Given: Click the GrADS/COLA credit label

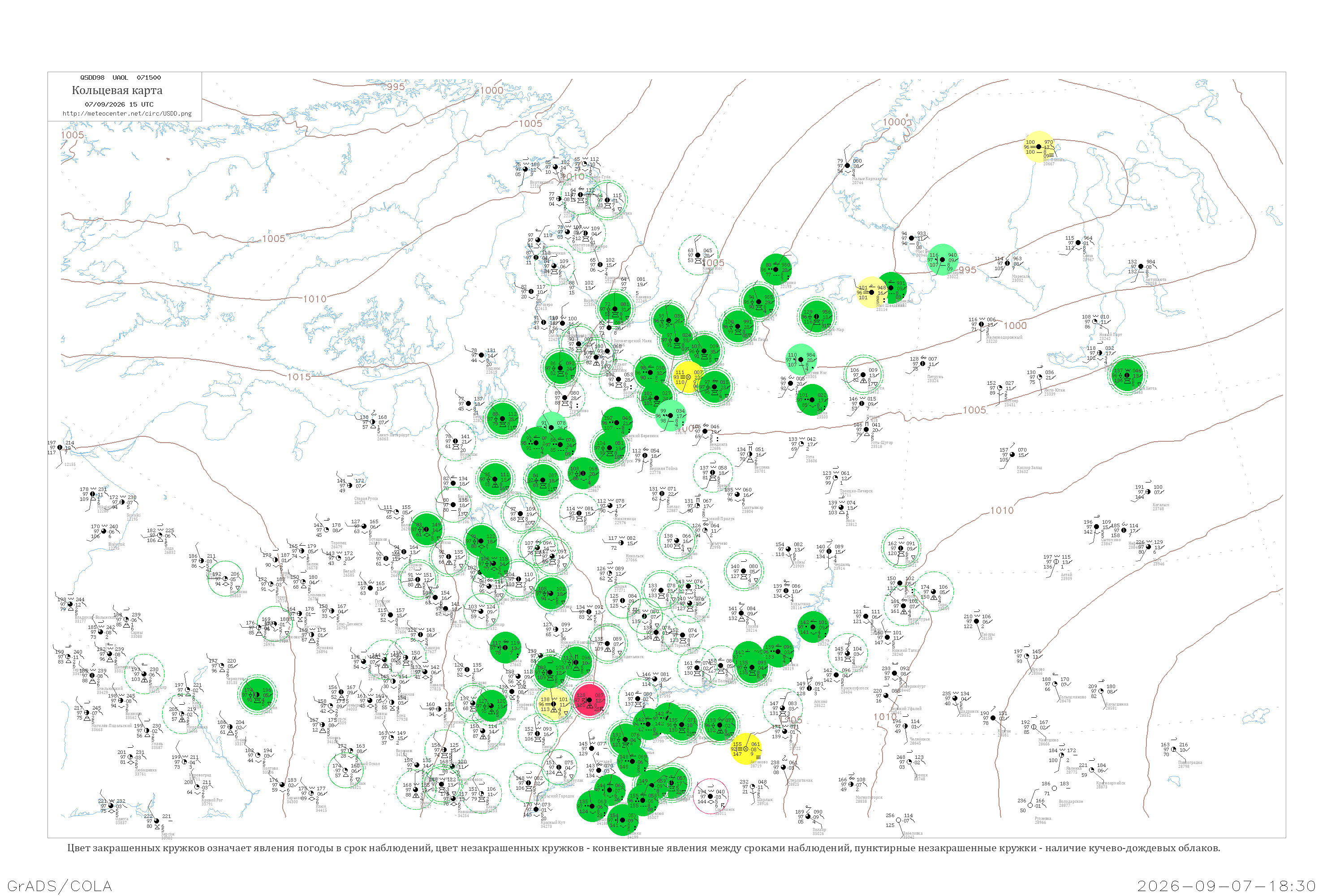Looking at the screenshot, I should click(x=60, y=886).
